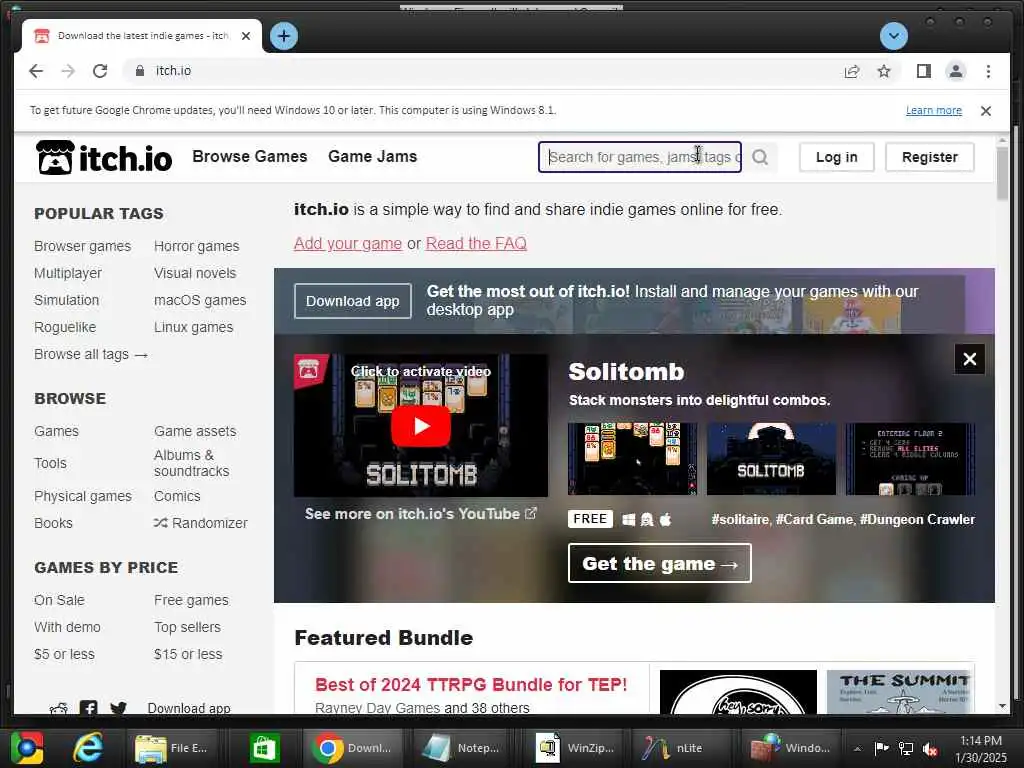Switch to WinZip taskbar item
The width and height of the screenshot is (1024, 768).
tap(575, 748)
